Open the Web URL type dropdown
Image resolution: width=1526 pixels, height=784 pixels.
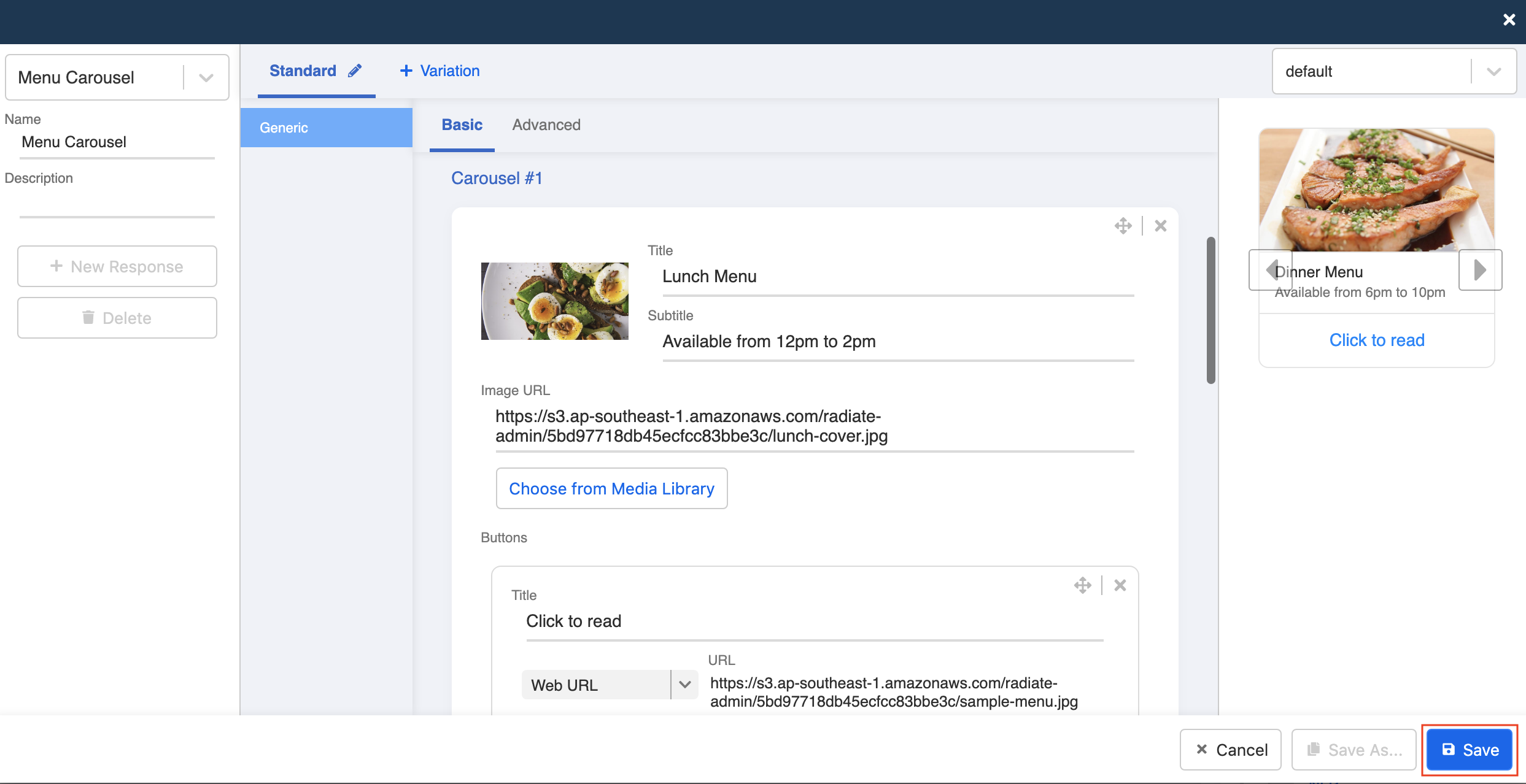click(684, 684)
